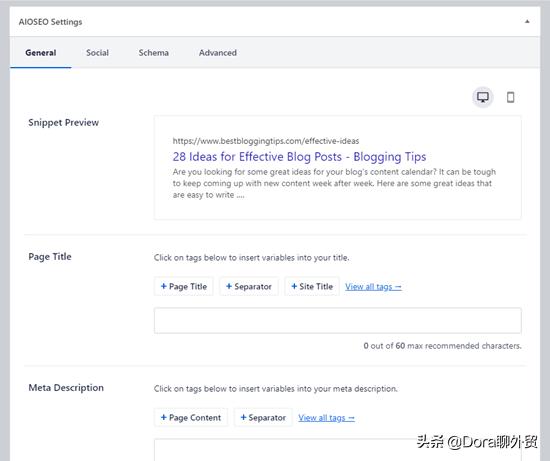Click the snippet preview description text
Screen dimensions: 550x461
[334, 183]
